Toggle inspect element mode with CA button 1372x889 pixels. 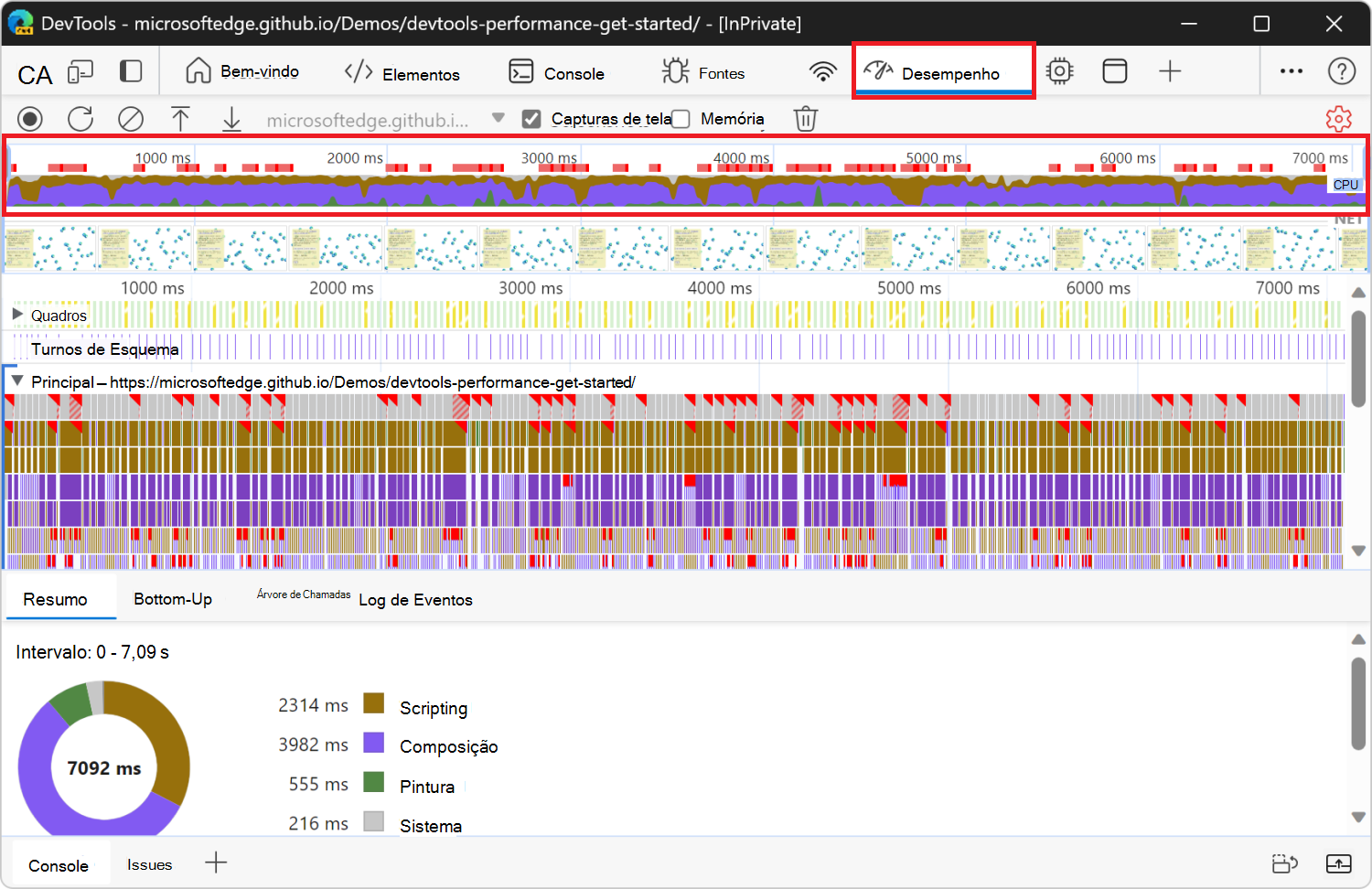[34, 75]
